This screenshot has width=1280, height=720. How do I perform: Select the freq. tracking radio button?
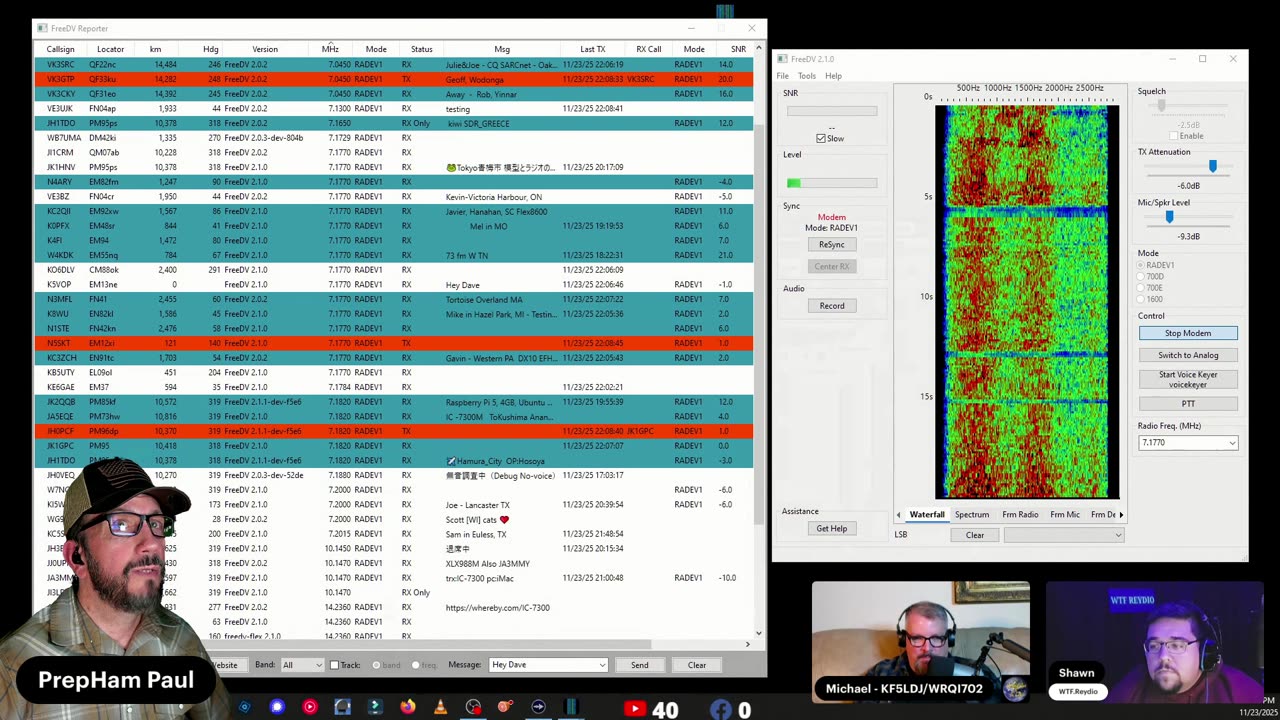415,665
